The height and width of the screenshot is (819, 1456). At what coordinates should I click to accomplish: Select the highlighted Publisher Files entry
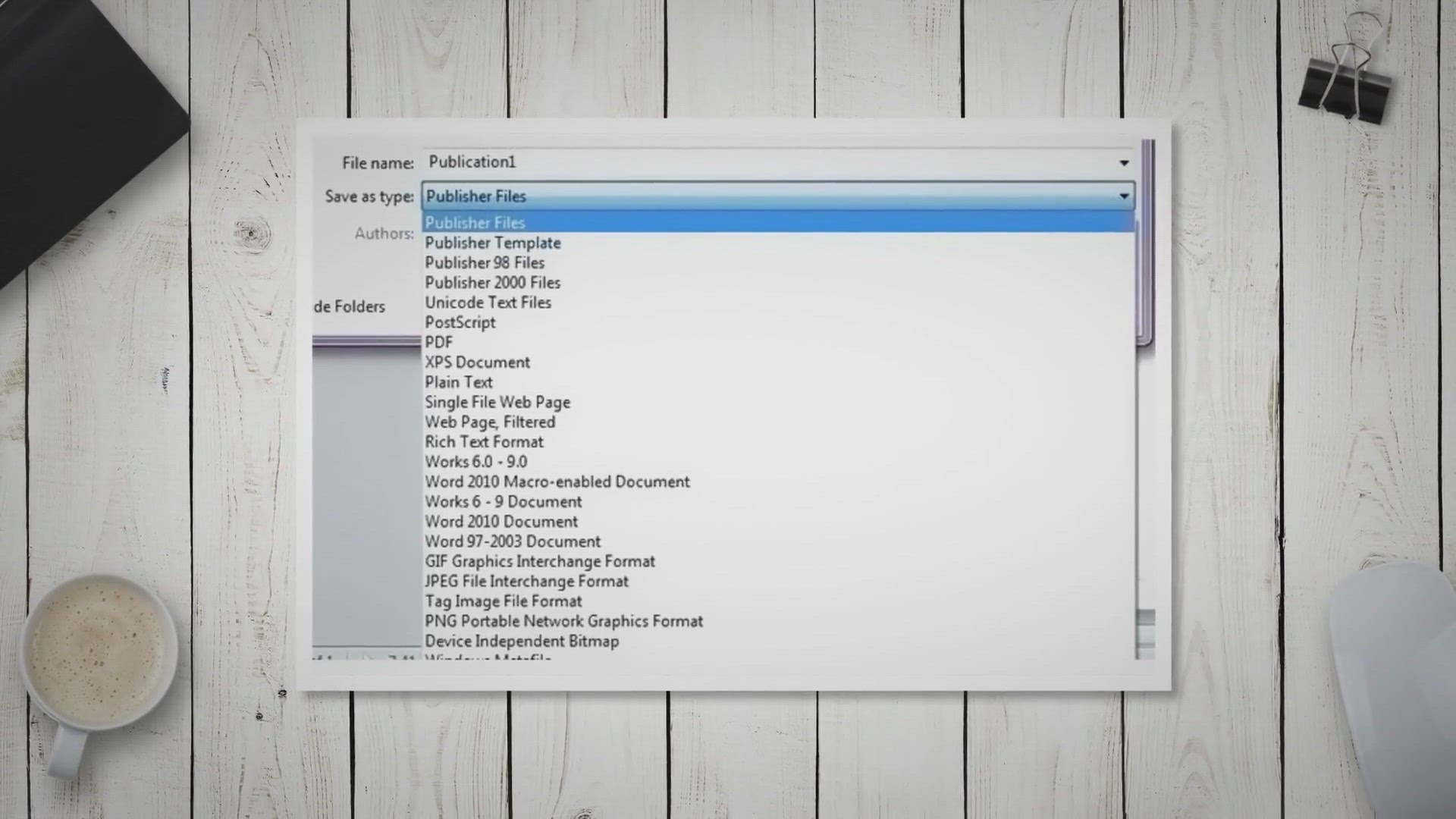pyautogui.click(x=475, y=222)
